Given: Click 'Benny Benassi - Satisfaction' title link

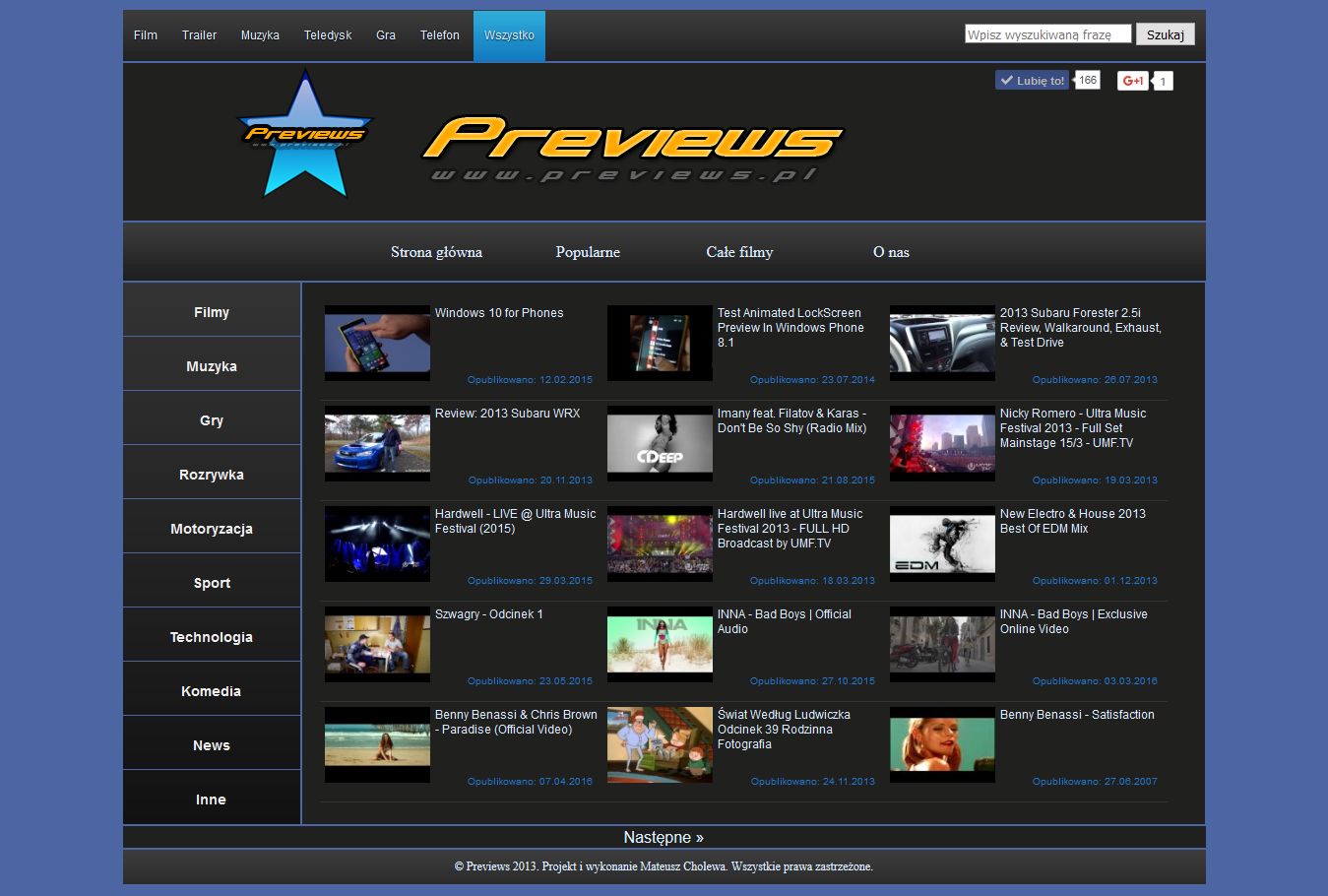Looking at the screenshot, I should click(1077, 715).
